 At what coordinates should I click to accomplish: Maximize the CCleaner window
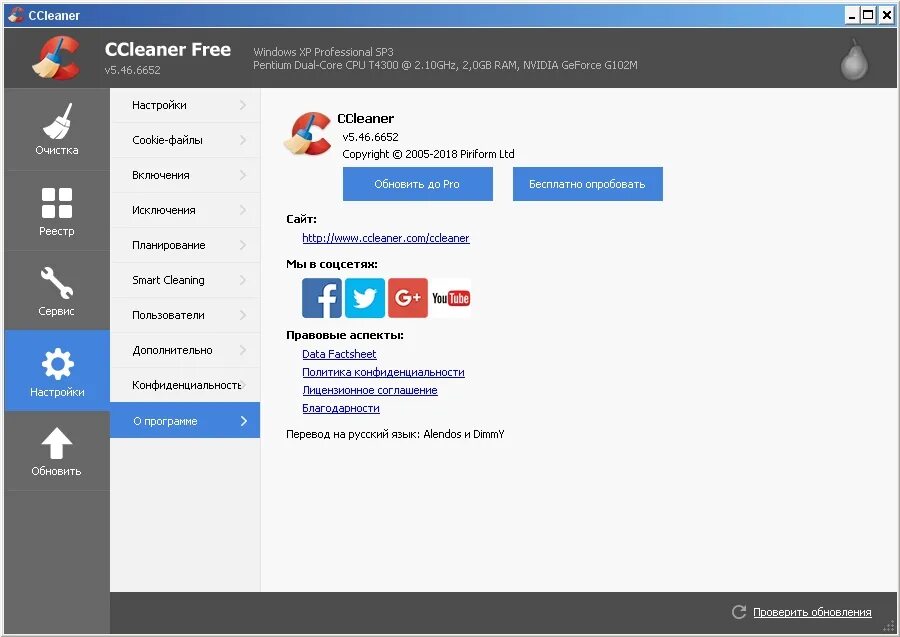coord(868,15)
